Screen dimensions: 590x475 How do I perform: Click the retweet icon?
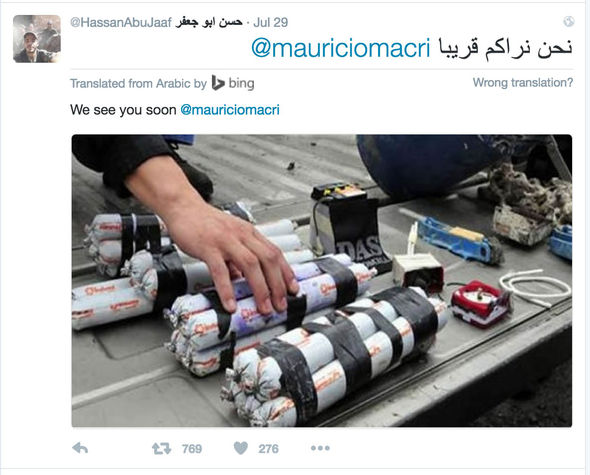pos(161,448)
